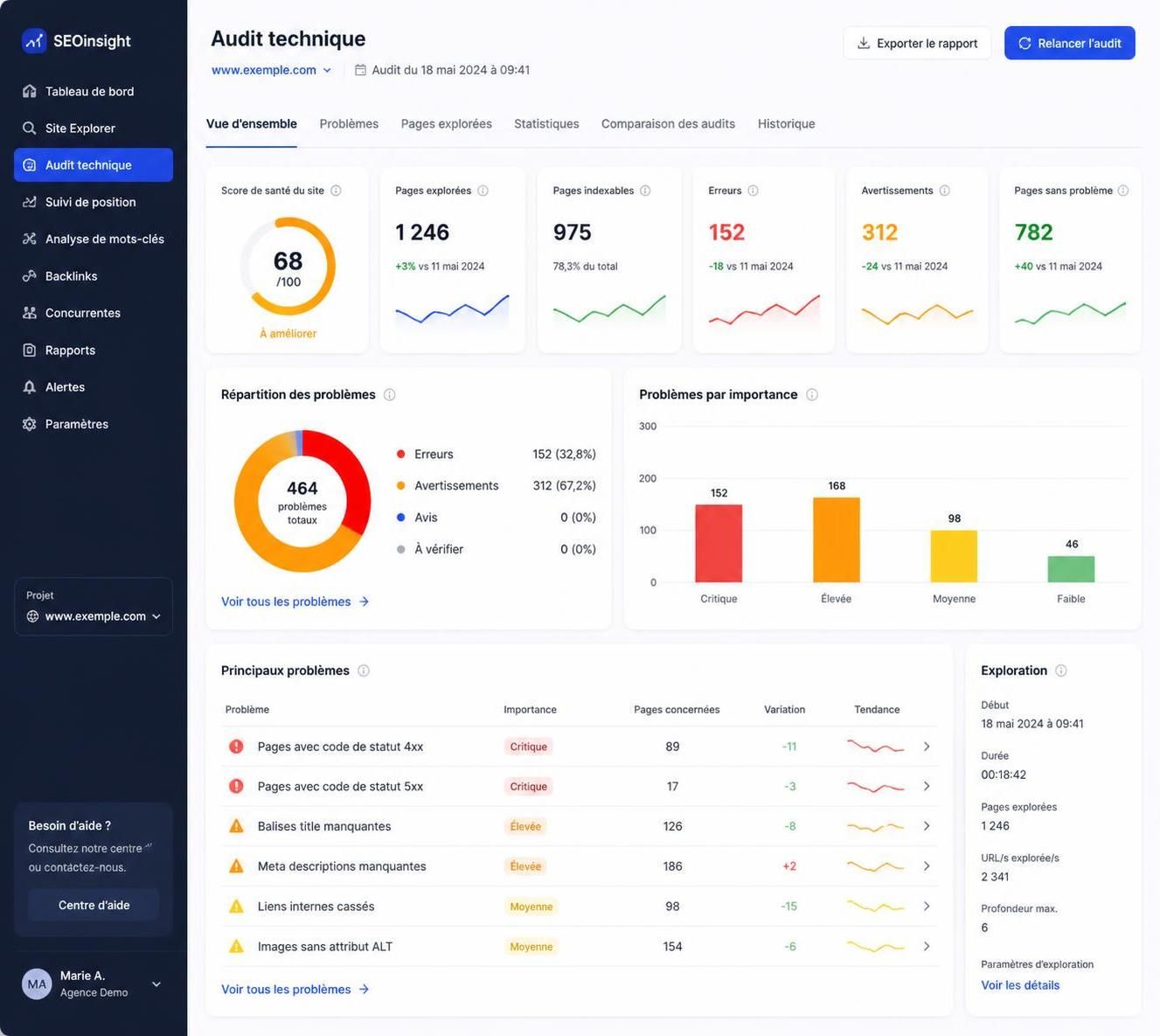
Task: Click warning icon for Images sans attribut ALT
Action: tap(236, 946)
